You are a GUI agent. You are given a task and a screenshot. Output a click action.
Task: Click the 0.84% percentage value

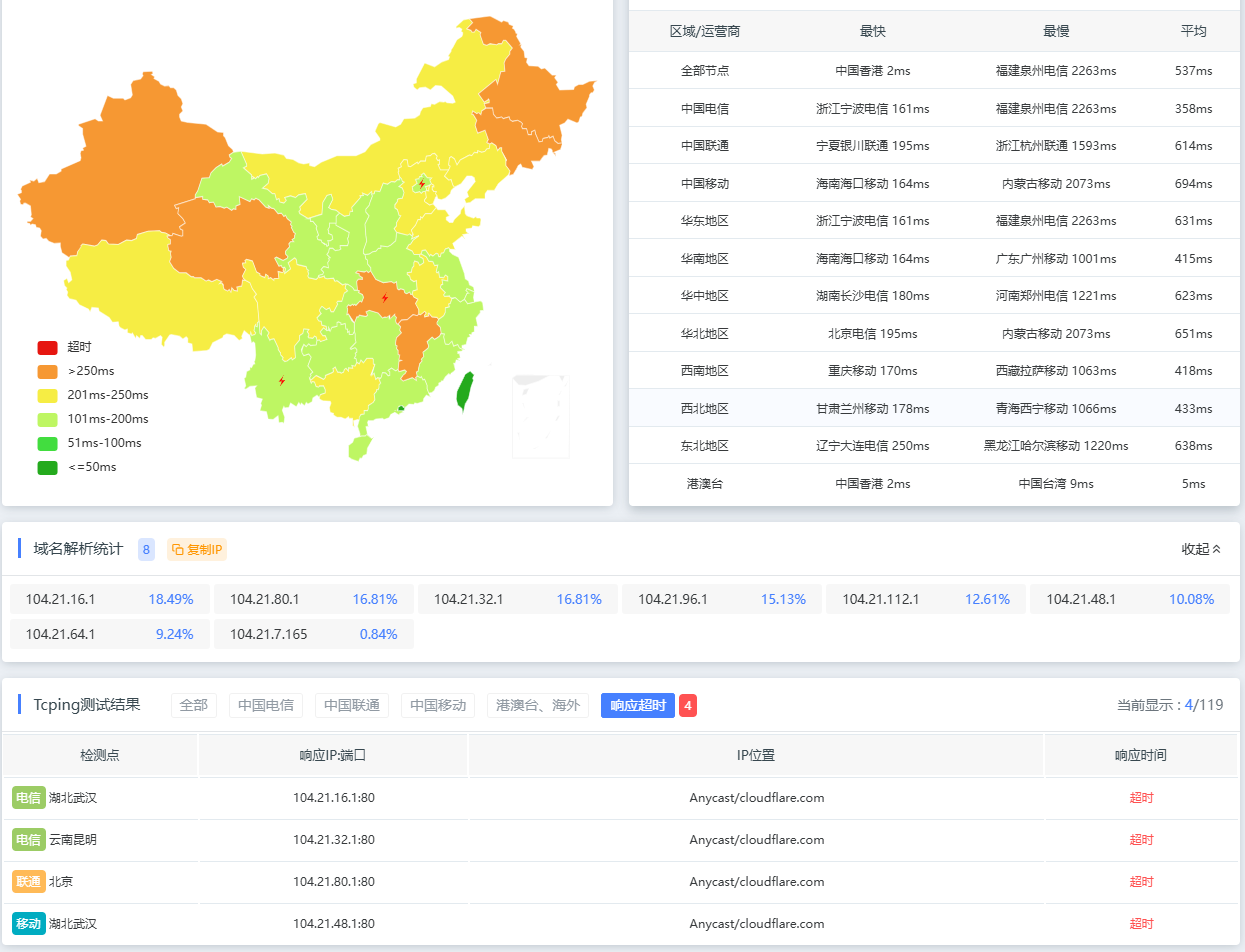pyautogui.click(x=379, y=634)
